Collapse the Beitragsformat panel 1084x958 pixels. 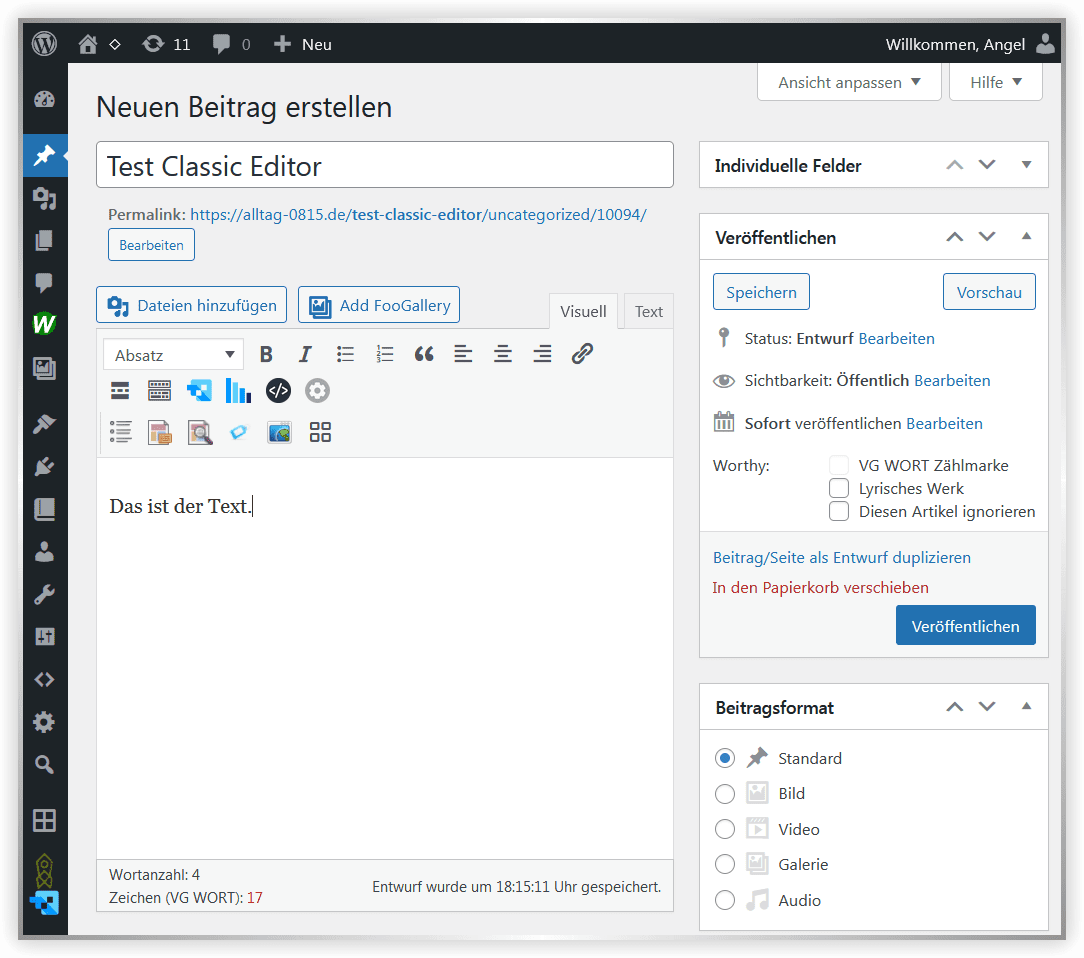pyautogui.click(x=1026, y=707)
